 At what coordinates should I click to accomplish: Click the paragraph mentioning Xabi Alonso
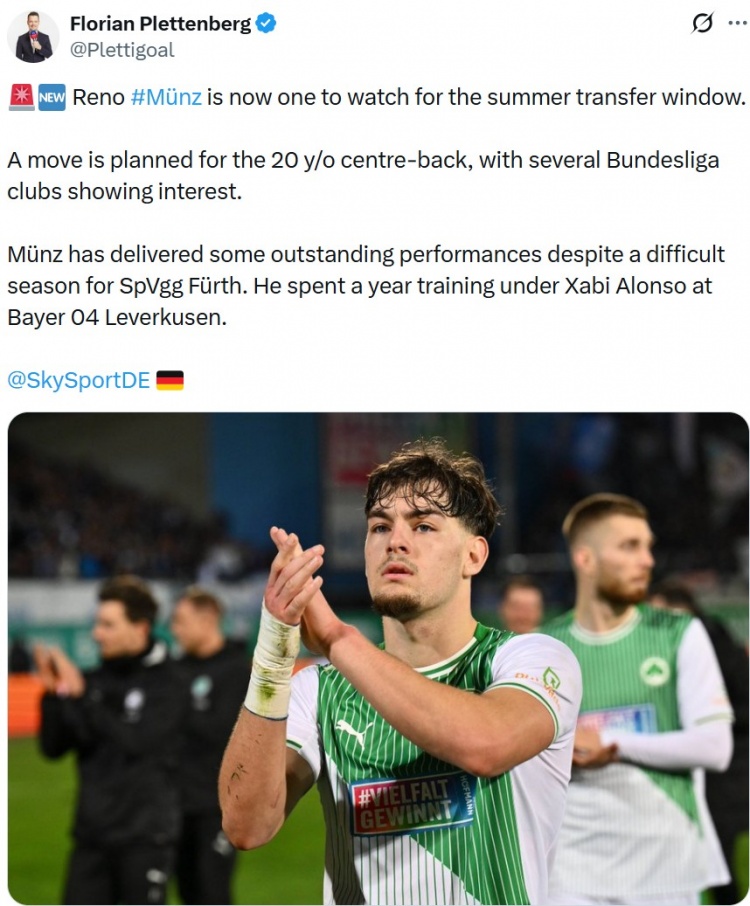366,285
